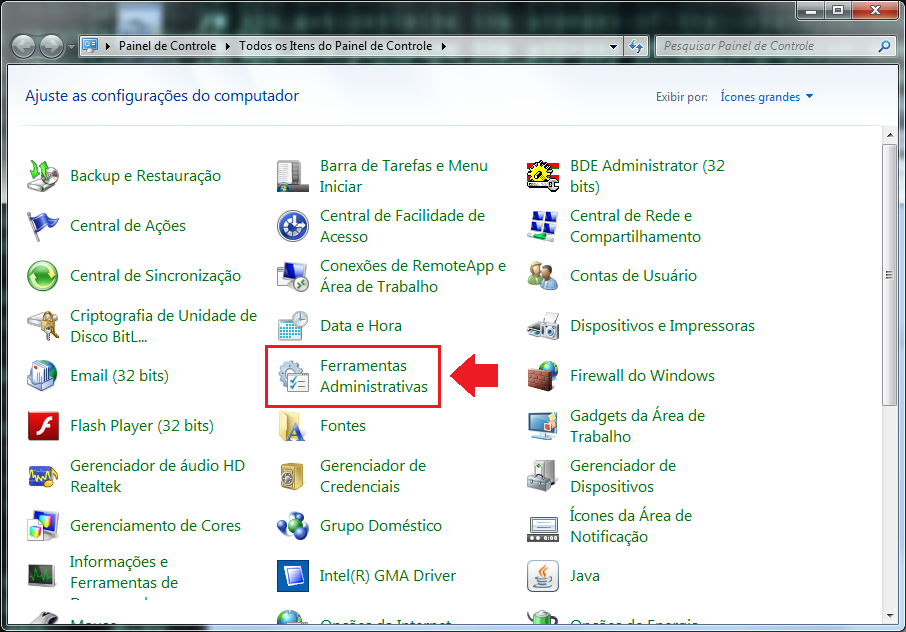Screen dimensions: 906x632
Task: Open the recent pages dropdown beside navigation buttons
Action: click(x=71, y=46)
